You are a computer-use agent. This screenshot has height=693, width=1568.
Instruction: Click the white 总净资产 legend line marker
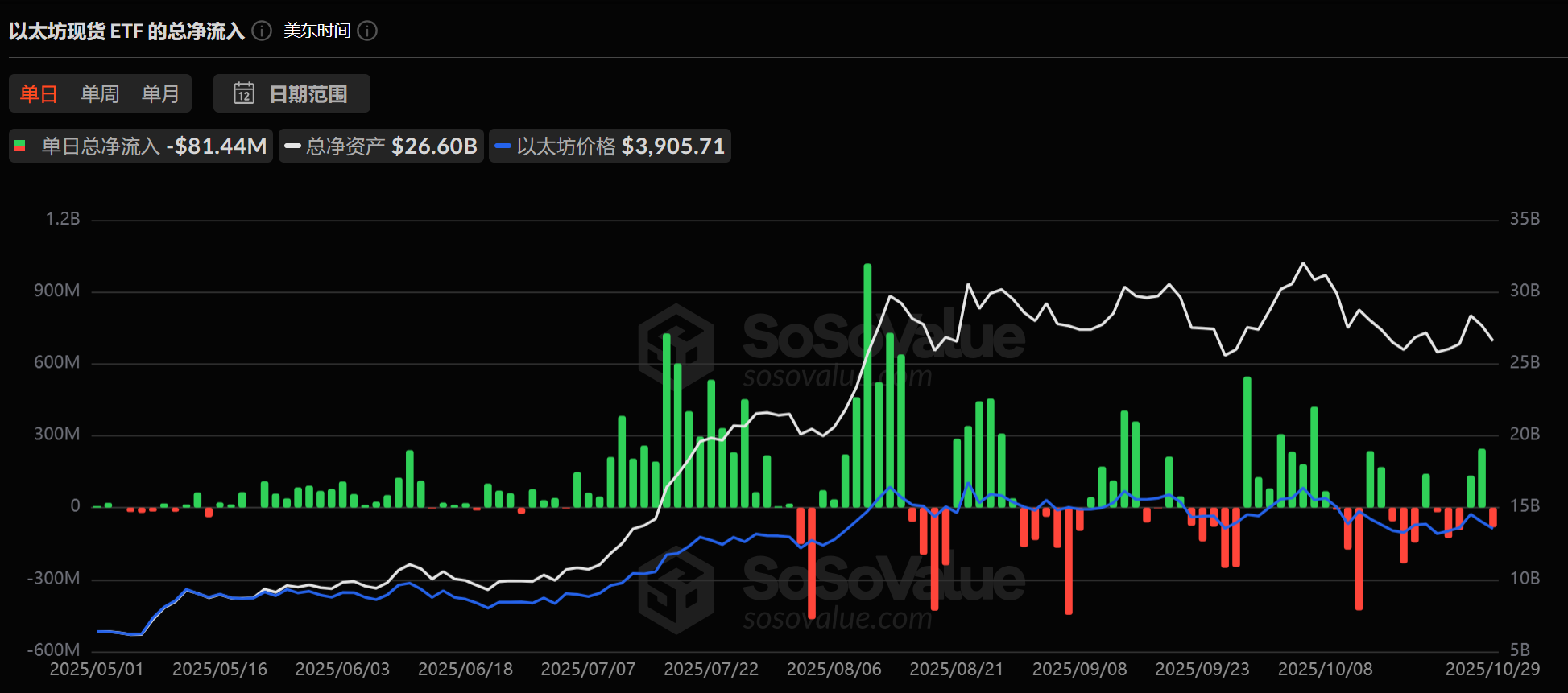click(x=293, y=146)
